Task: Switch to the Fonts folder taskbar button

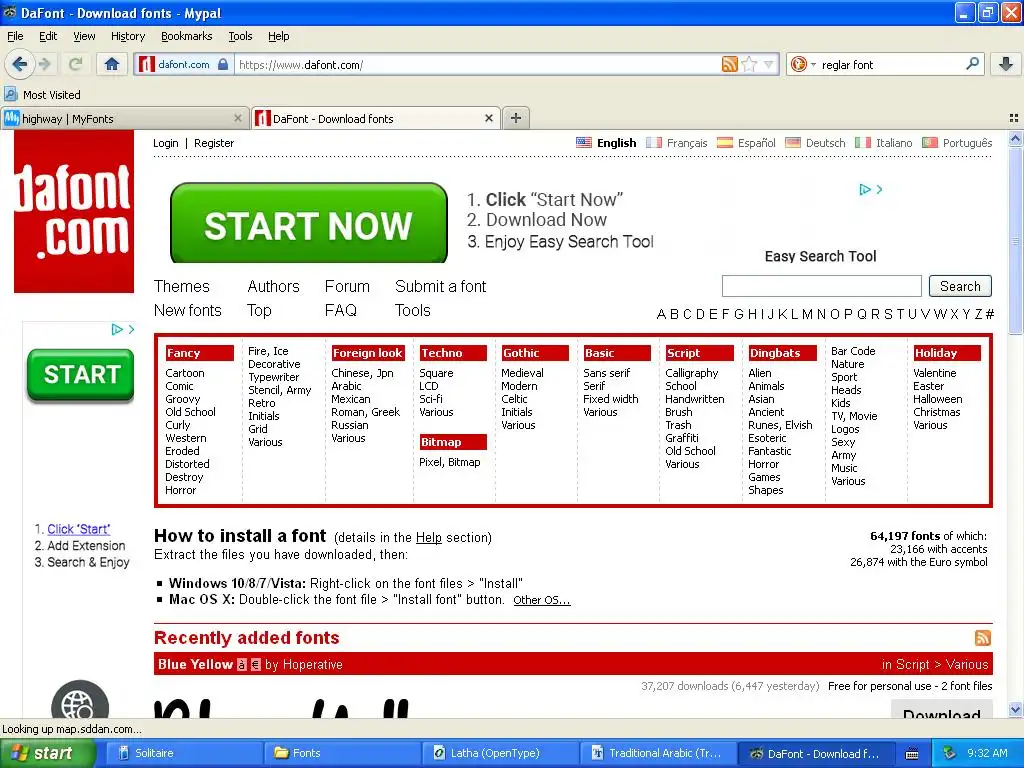Action: click(x=342, y=753)
